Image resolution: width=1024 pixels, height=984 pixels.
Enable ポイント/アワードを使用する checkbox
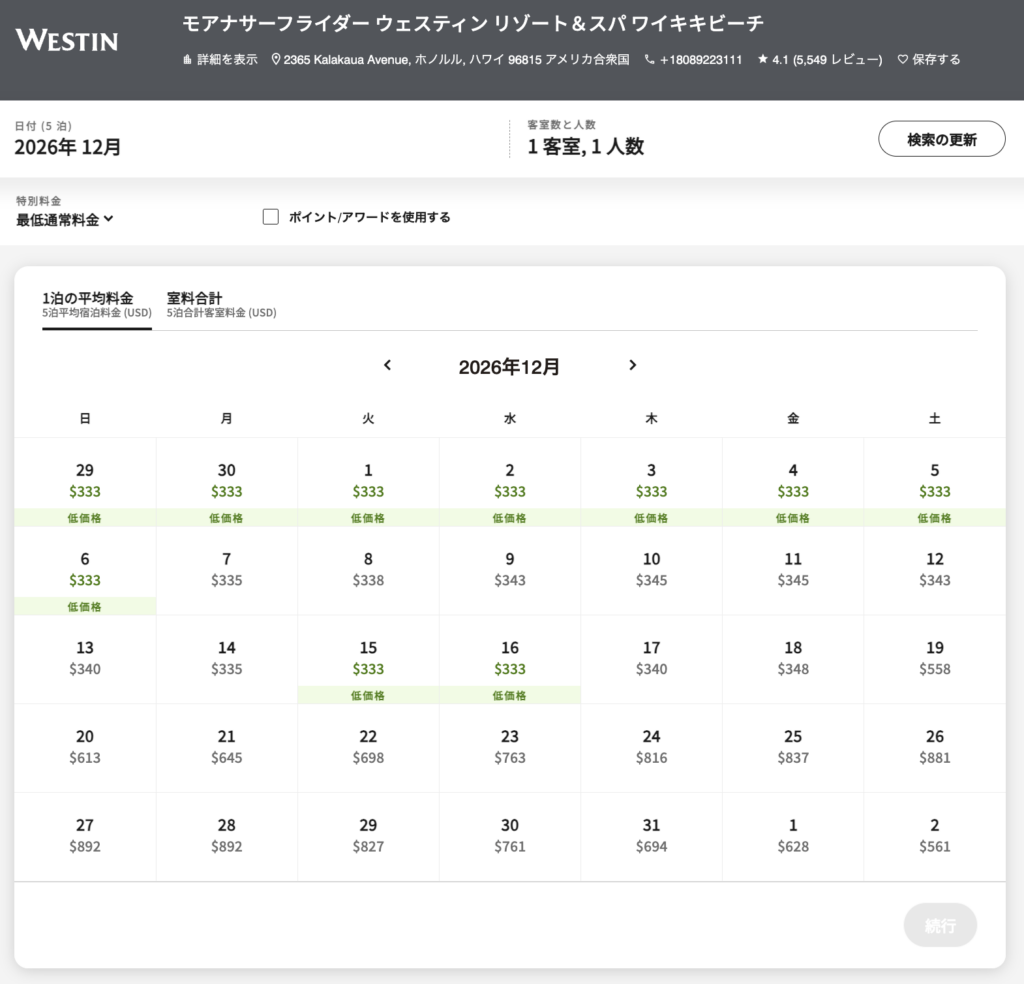point(270,217)
